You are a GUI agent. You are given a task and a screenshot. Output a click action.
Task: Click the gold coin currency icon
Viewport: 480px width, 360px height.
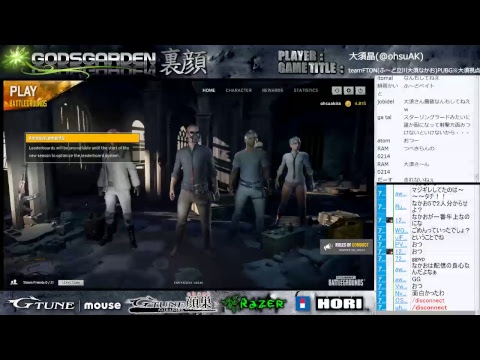click(348, 104)
